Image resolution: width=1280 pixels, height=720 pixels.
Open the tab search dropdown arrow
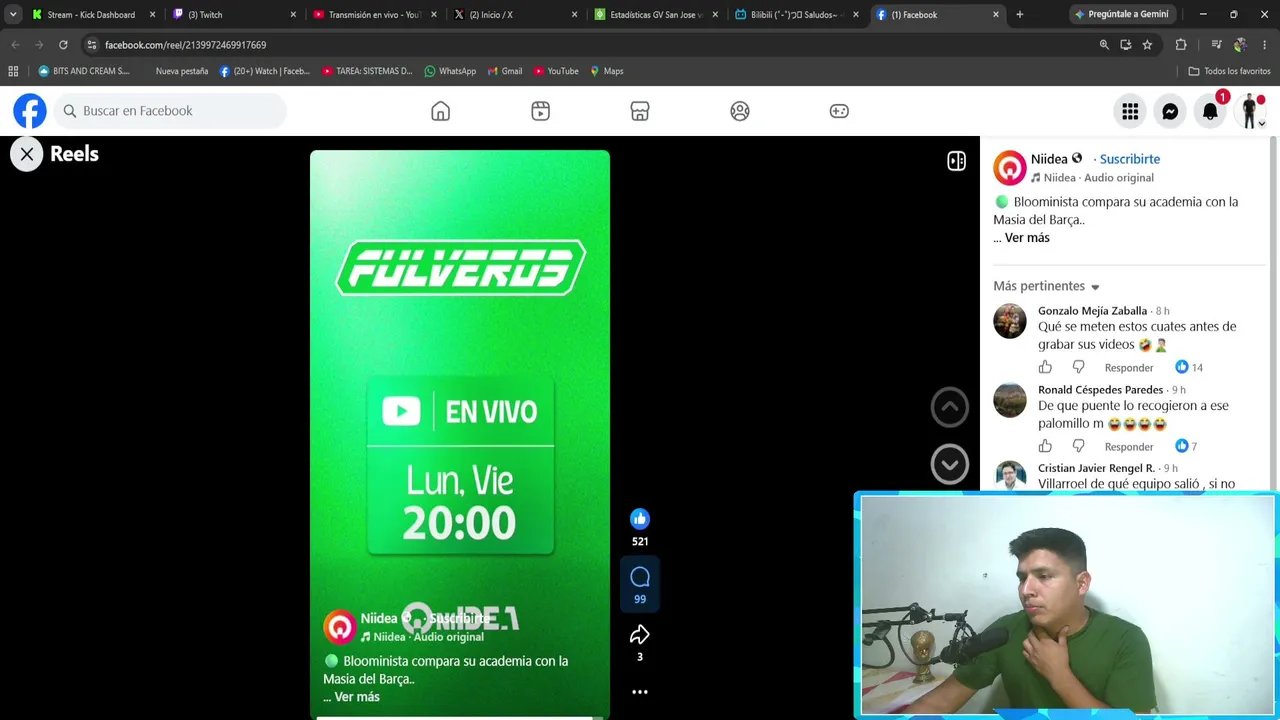[13, 15]
